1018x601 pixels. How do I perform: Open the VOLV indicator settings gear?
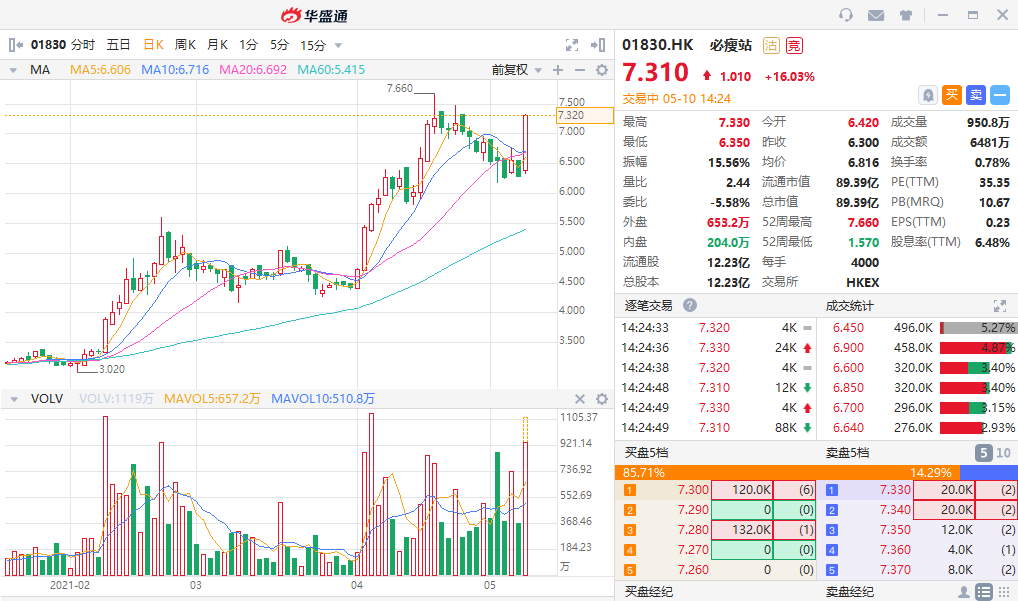[x=602, y=398]
